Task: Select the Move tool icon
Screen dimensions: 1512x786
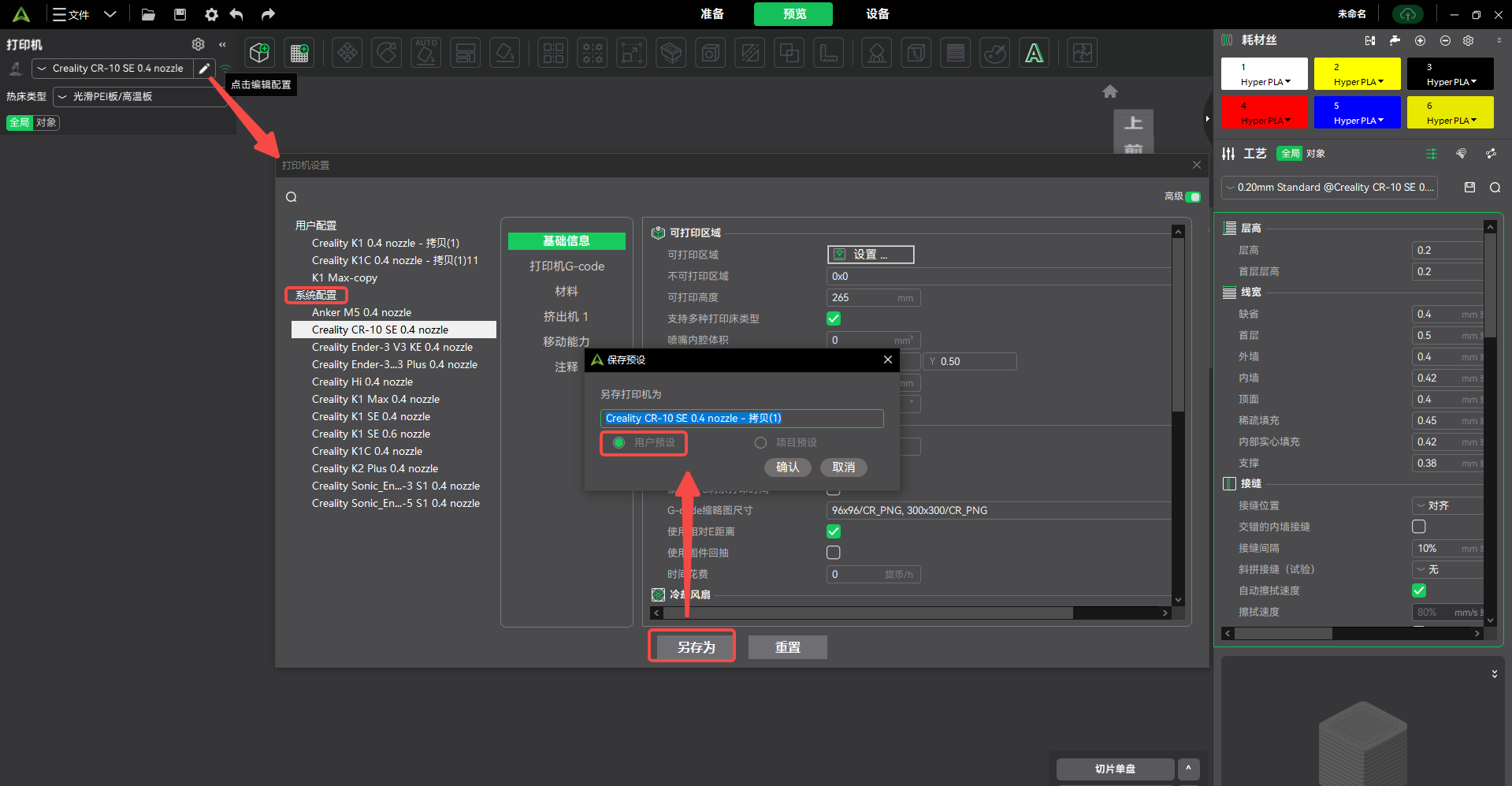Action: click(x=347, y=53)
